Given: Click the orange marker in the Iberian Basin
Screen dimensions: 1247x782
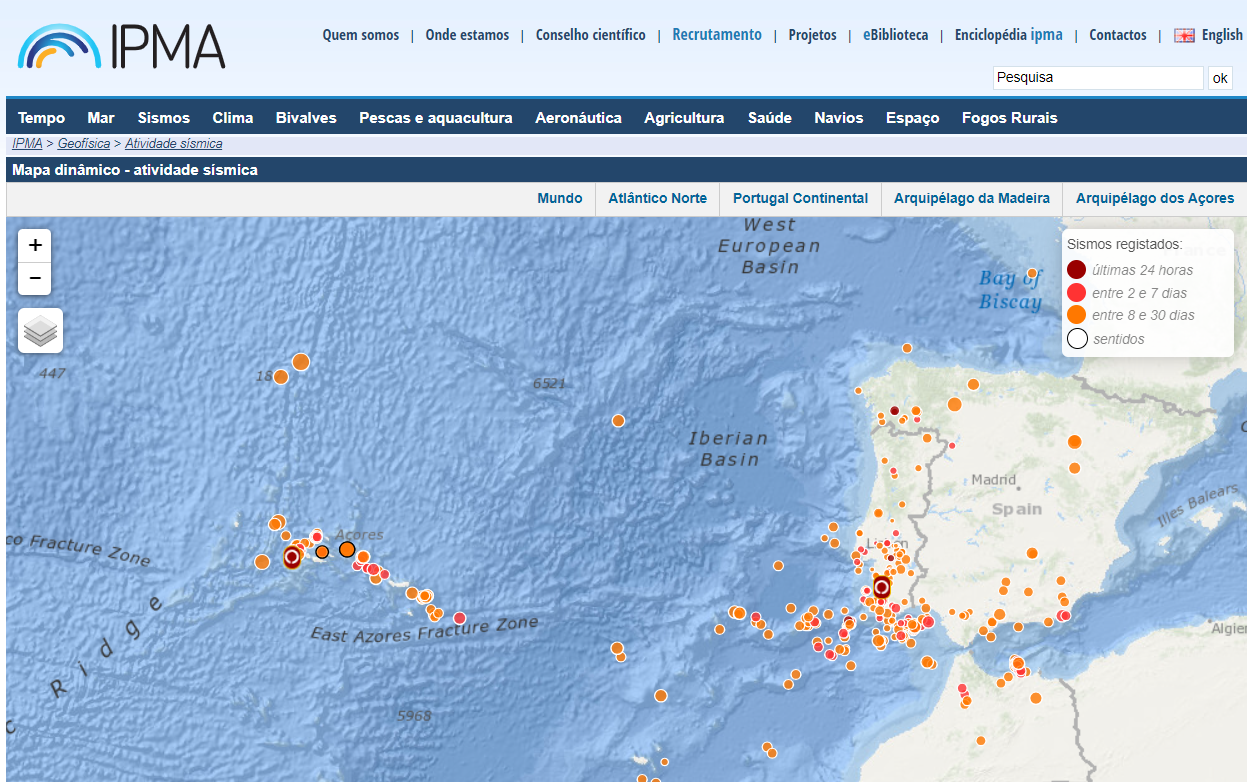Looking at the screenshot, I should point(618,420).
